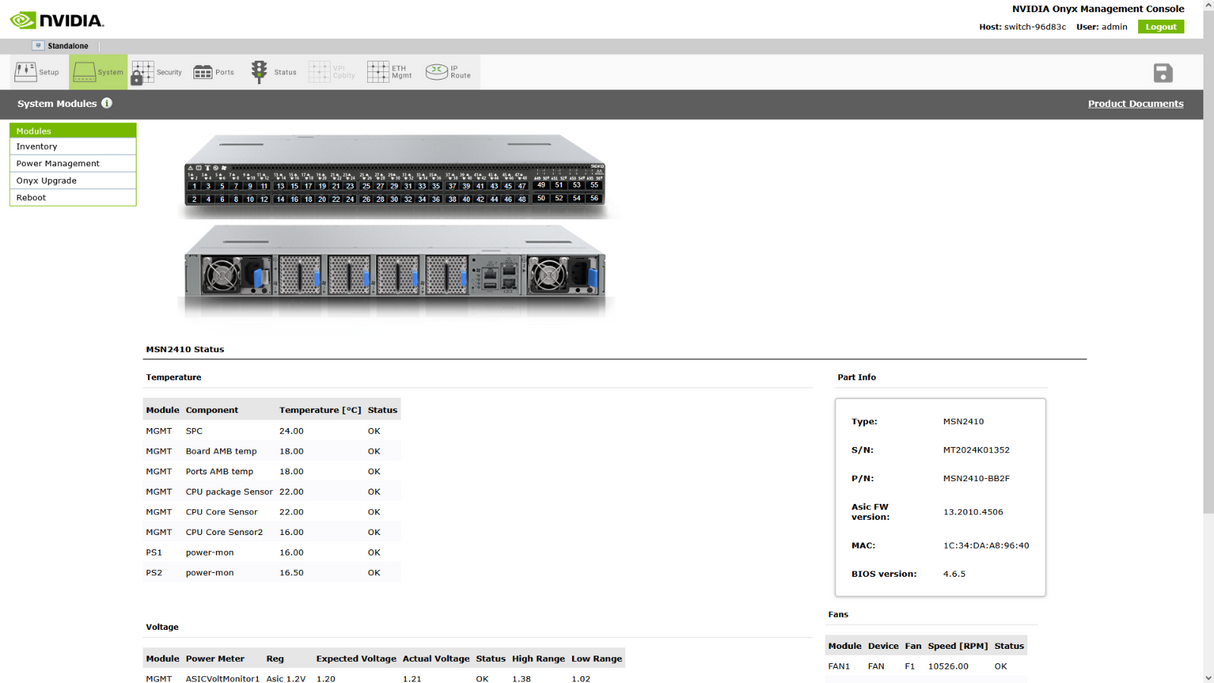Click the MSN2410 Status heading
Screen dimensions: 1214x683
[185, 349]
